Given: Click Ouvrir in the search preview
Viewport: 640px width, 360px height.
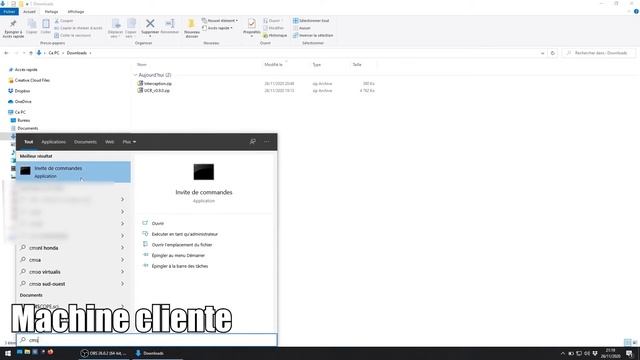Looking at the screenshot, I should pyautogui.click(x=158, y=224).
